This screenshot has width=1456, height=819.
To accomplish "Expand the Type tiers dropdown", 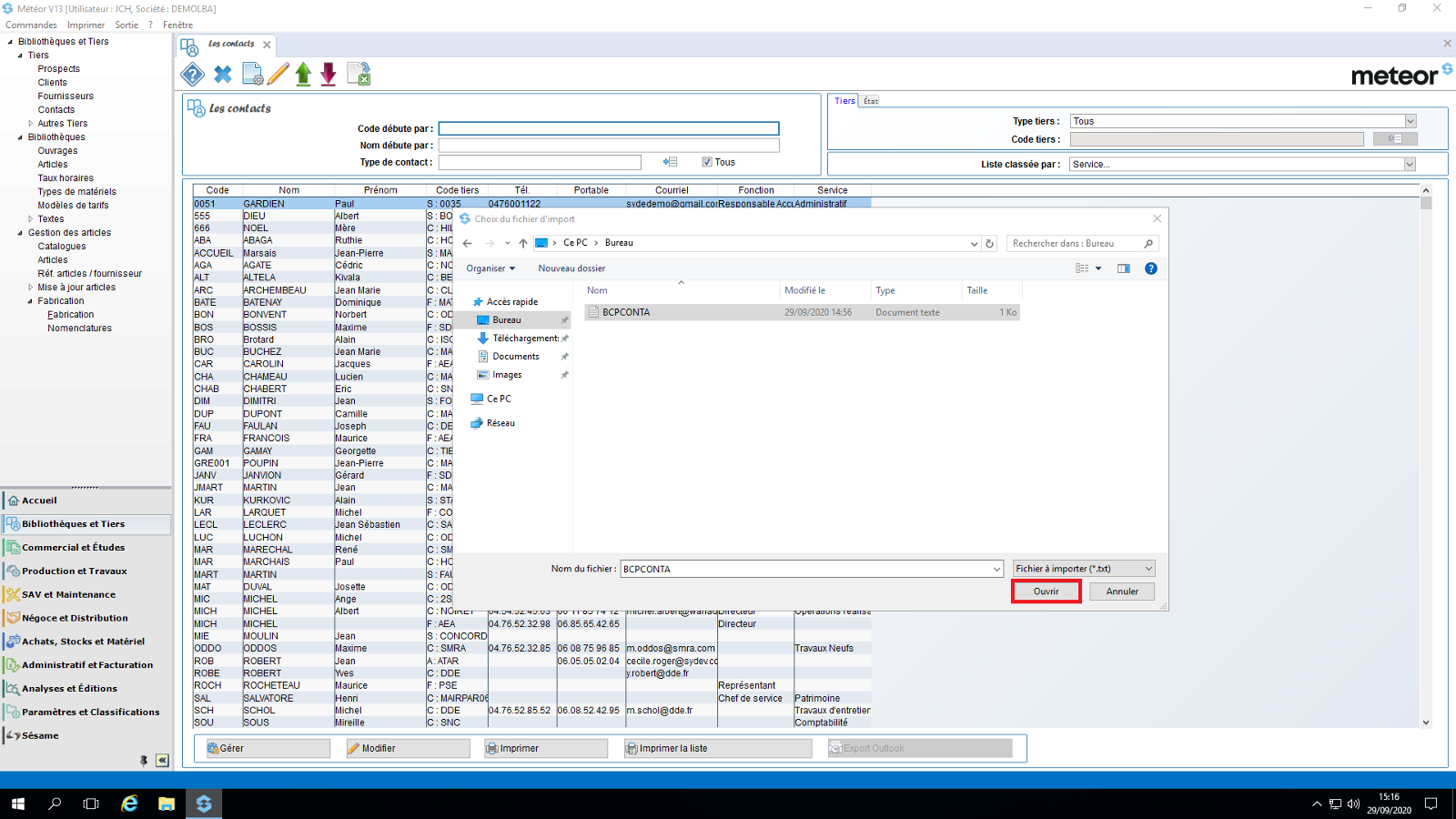I will click(x=1410, y=121).
